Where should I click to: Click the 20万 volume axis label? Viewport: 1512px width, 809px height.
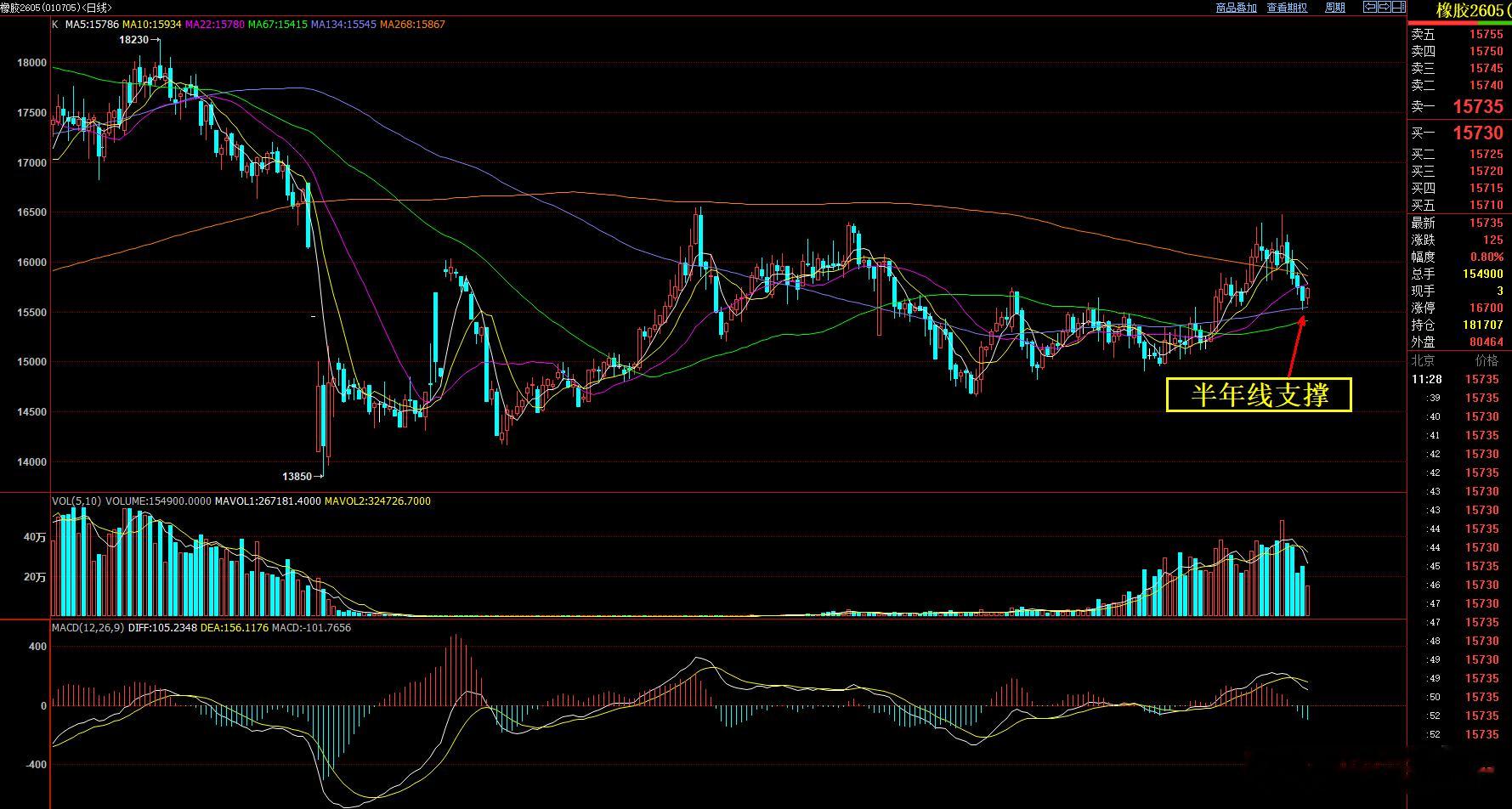[x=35, y=577]
